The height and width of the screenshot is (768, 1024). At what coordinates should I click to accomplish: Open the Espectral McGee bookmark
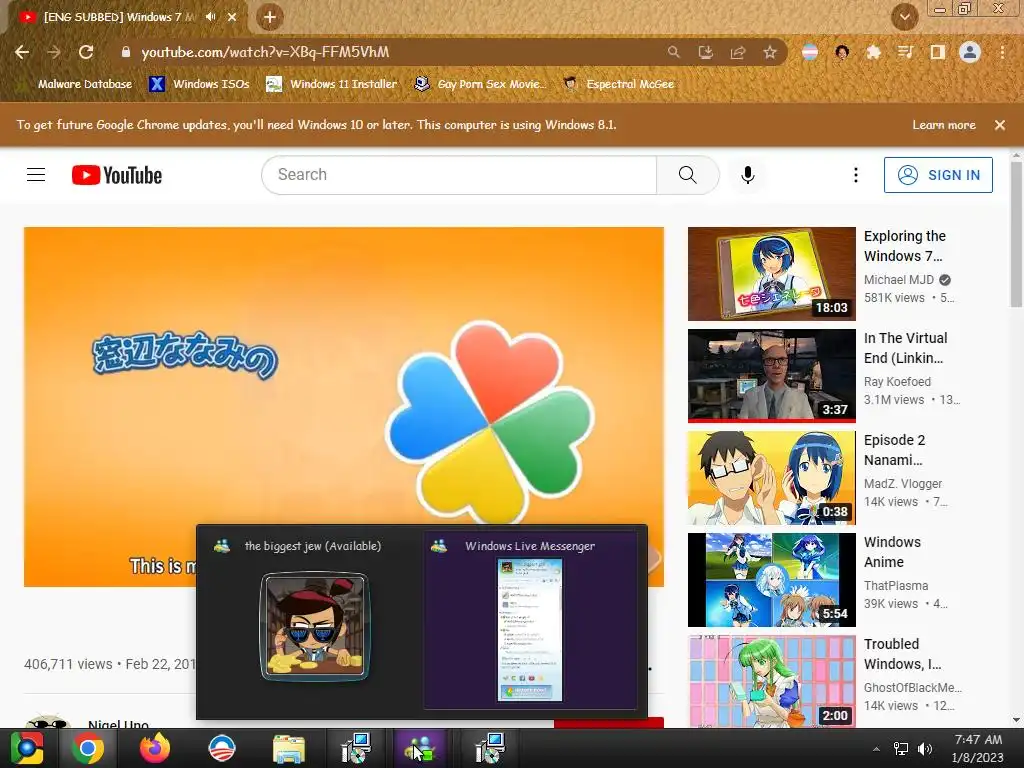pos(619,84)
